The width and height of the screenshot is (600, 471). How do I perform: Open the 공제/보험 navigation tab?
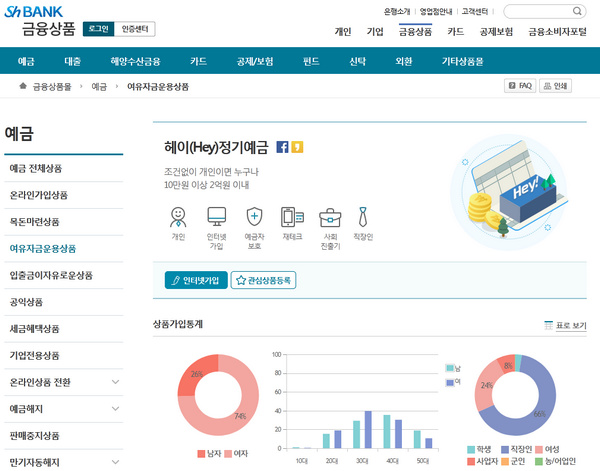point(255,61)
